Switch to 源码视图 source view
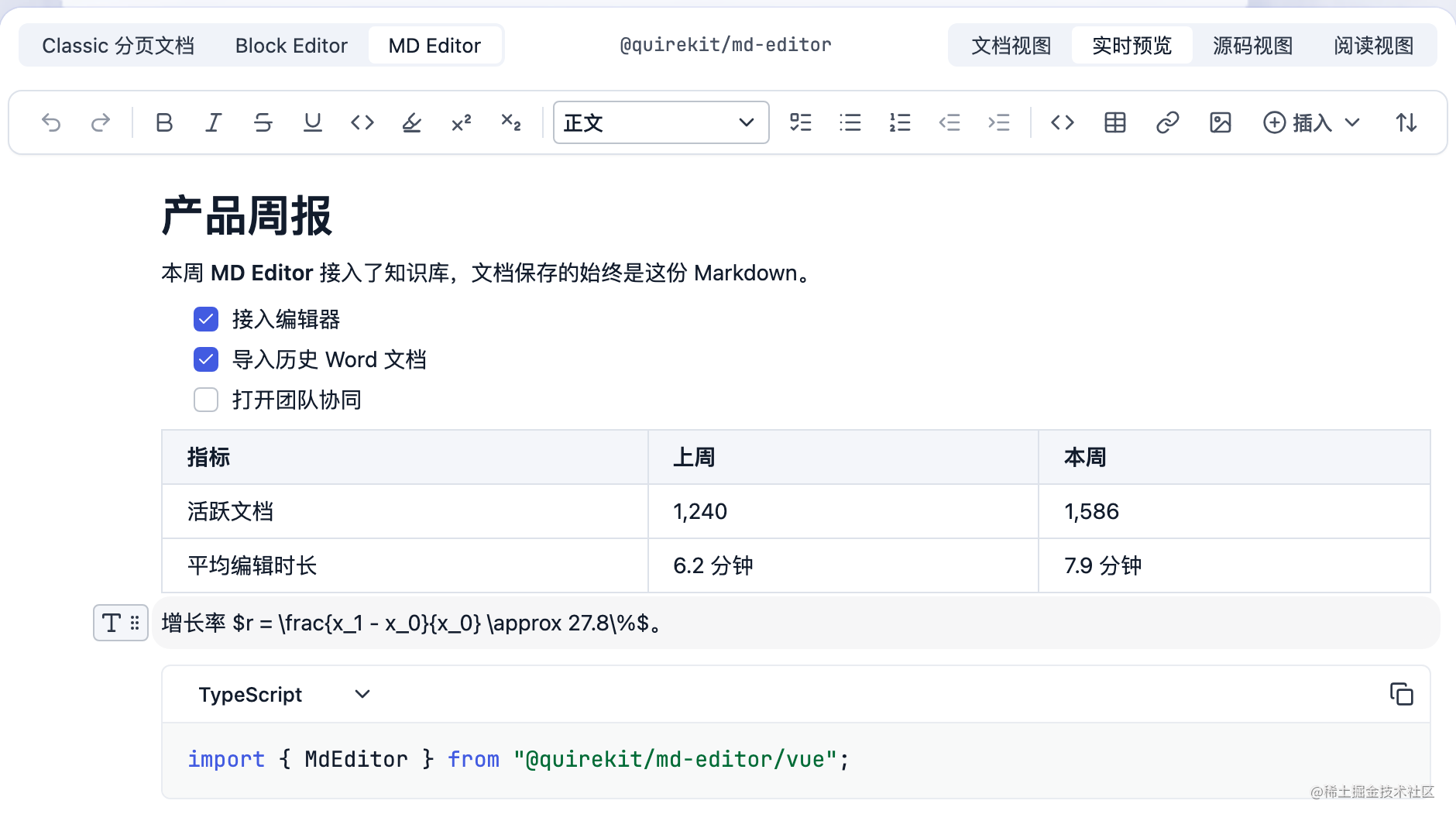 tap(1253, 46)
